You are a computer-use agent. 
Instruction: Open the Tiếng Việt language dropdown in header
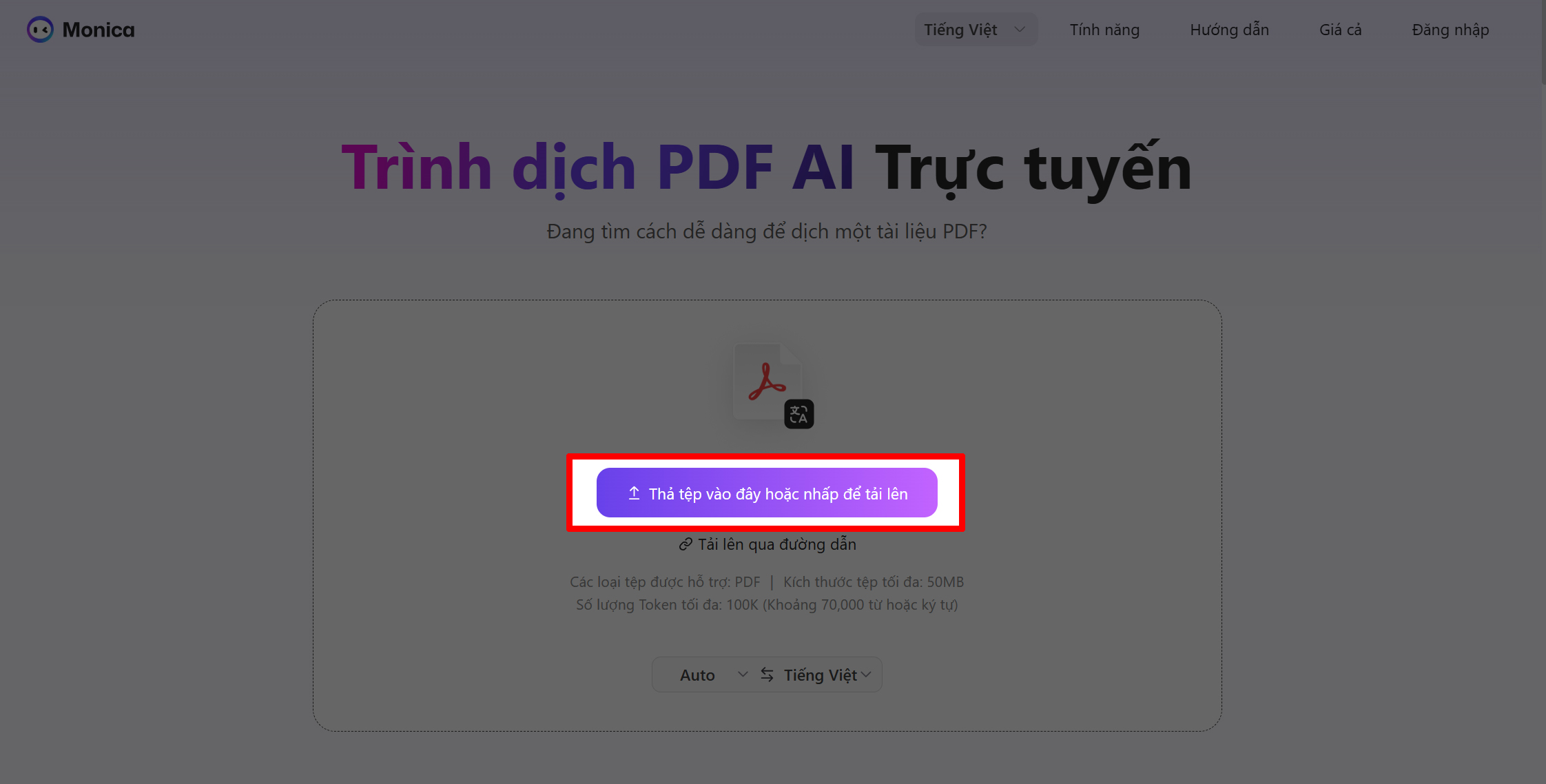pos(976,30)
